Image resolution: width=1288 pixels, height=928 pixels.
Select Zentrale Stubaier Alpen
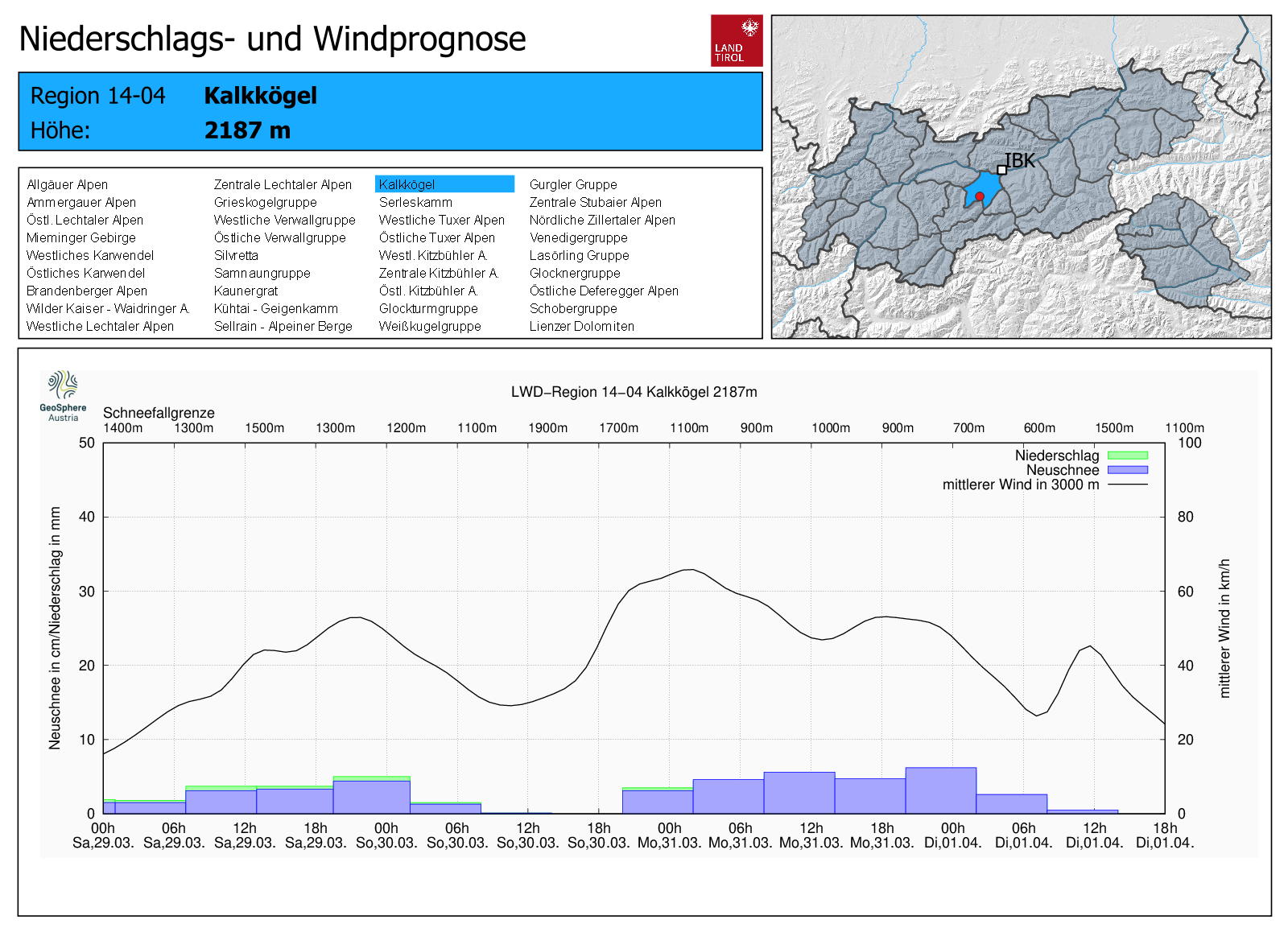(595, 202)
